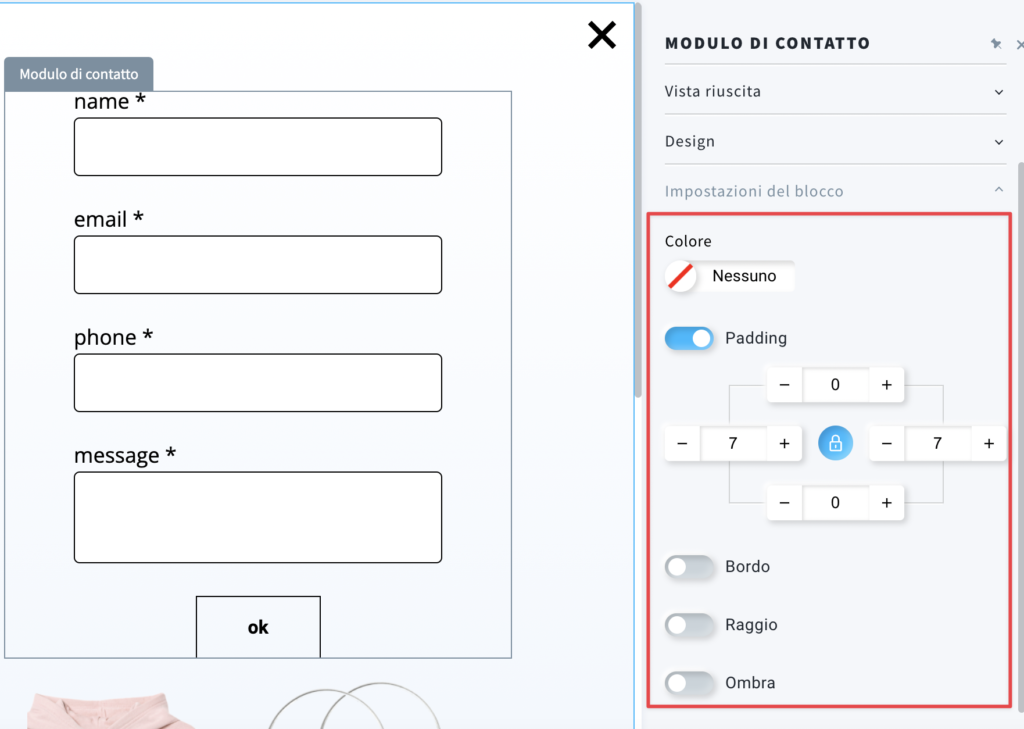Screen dimensions: 1024x729
Task: Click the email input field
Action: coord(258,265)
